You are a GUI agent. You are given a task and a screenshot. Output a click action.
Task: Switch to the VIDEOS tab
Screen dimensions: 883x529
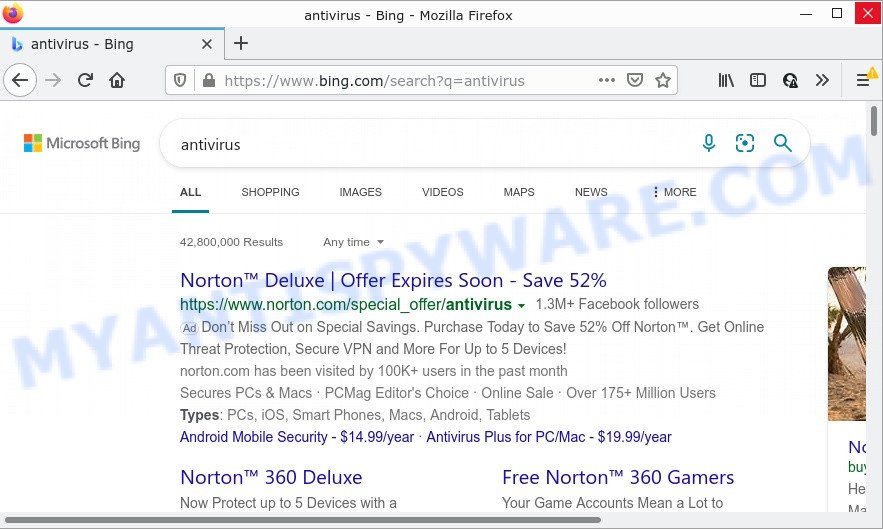[443, 192]
